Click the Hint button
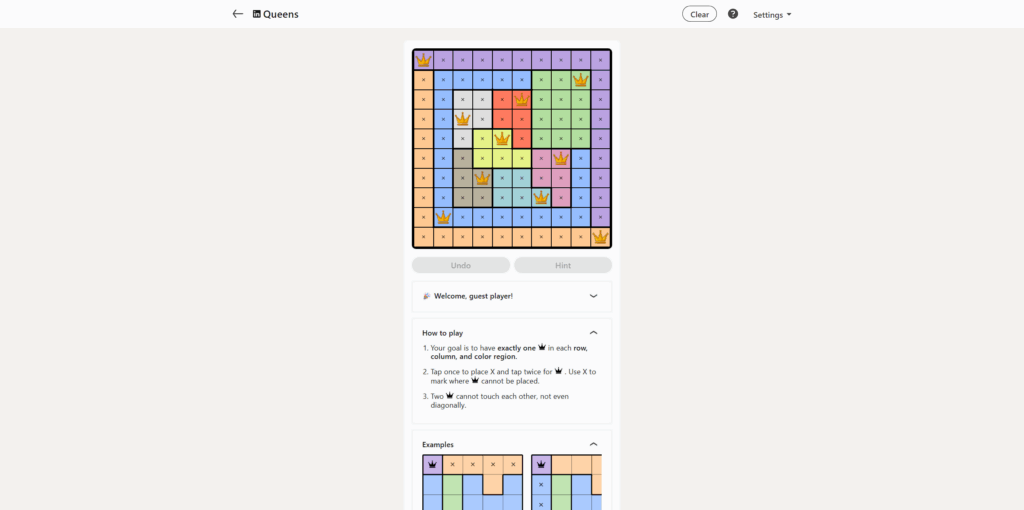 pyautogui.click(x=563, y=265)
